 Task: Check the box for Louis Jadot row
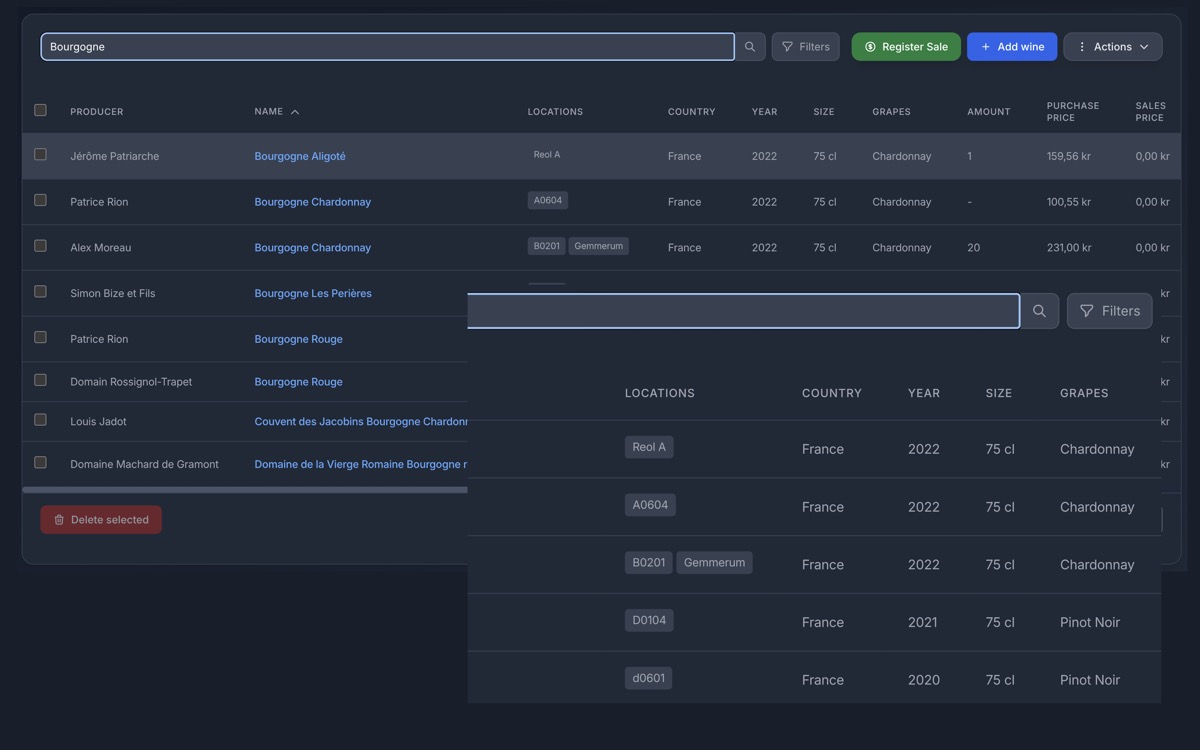coord(40,420)
